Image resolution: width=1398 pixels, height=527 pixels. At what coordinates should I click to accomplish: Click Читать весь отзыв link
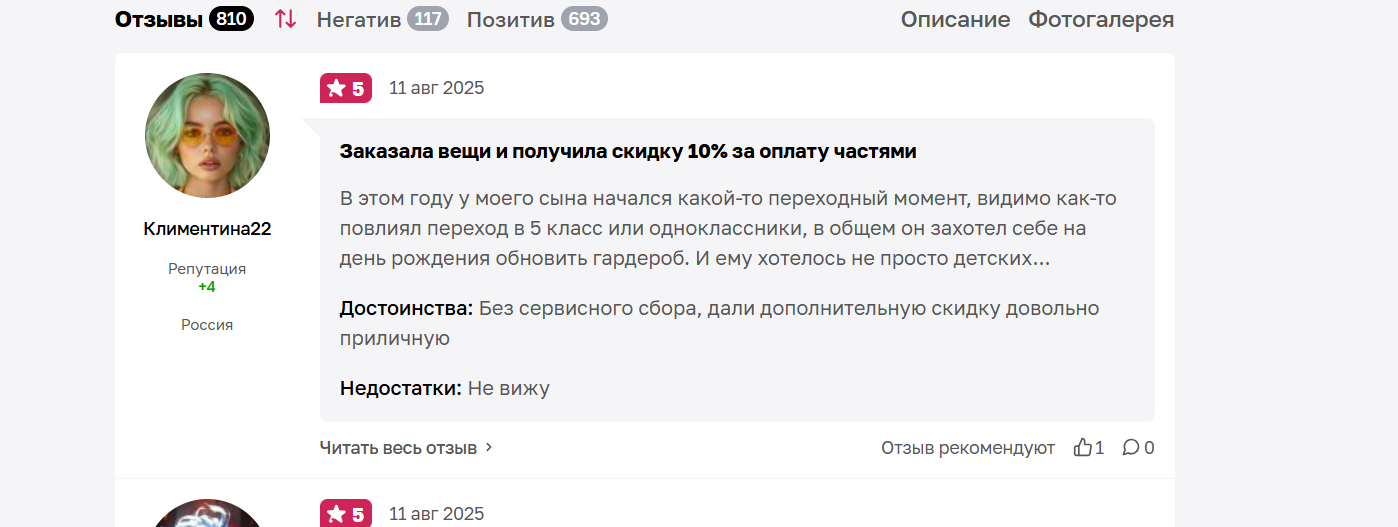coord(398,447)
